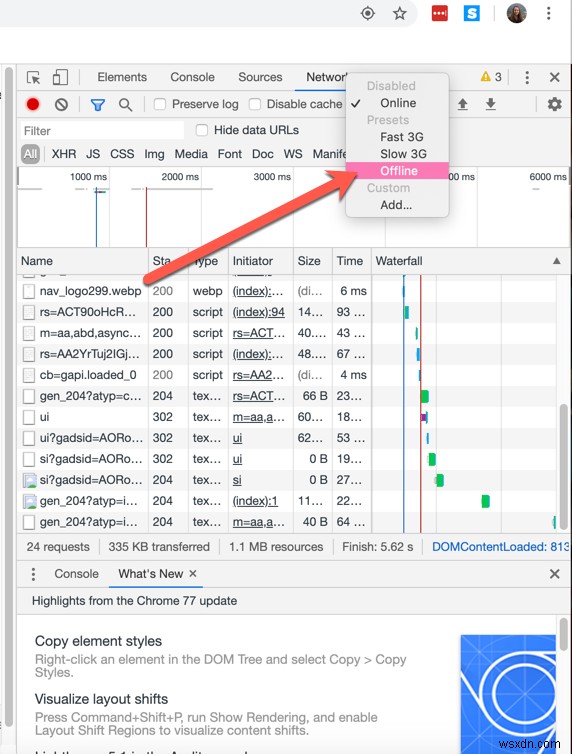Open Chrome three-dot main menu

[548, 13]
